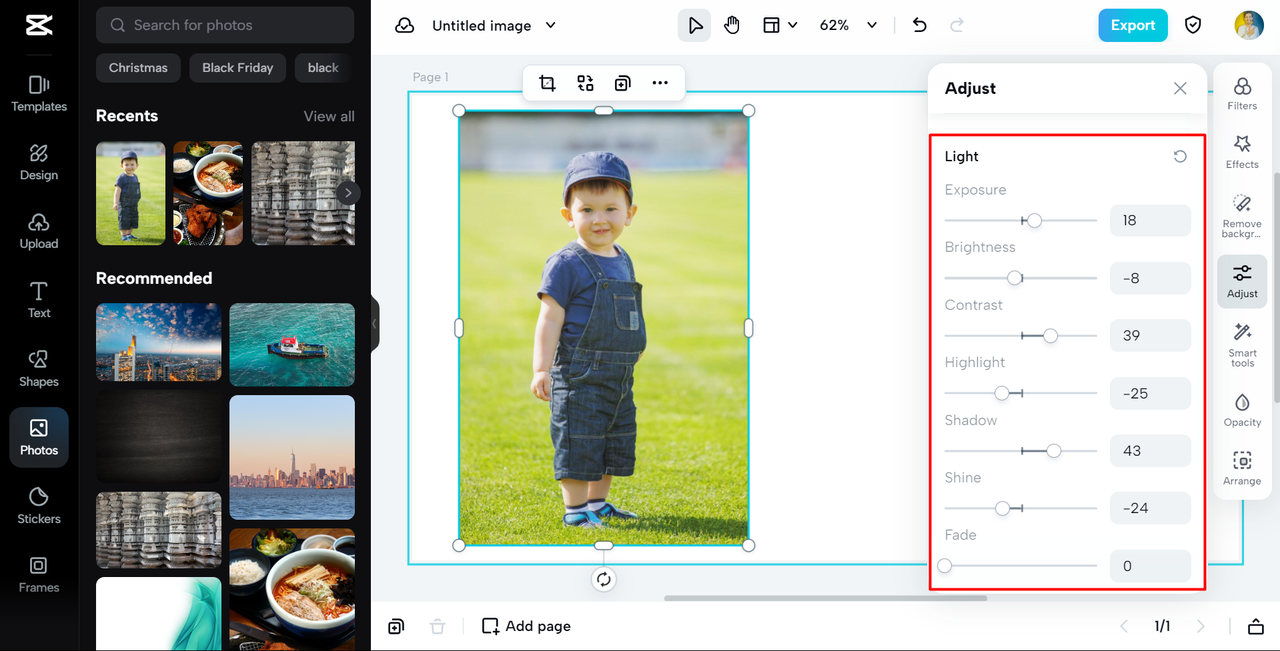The height and width of the screenshot is (651, 1280).
Task: Click View all recents link
Action: [329, 116]
